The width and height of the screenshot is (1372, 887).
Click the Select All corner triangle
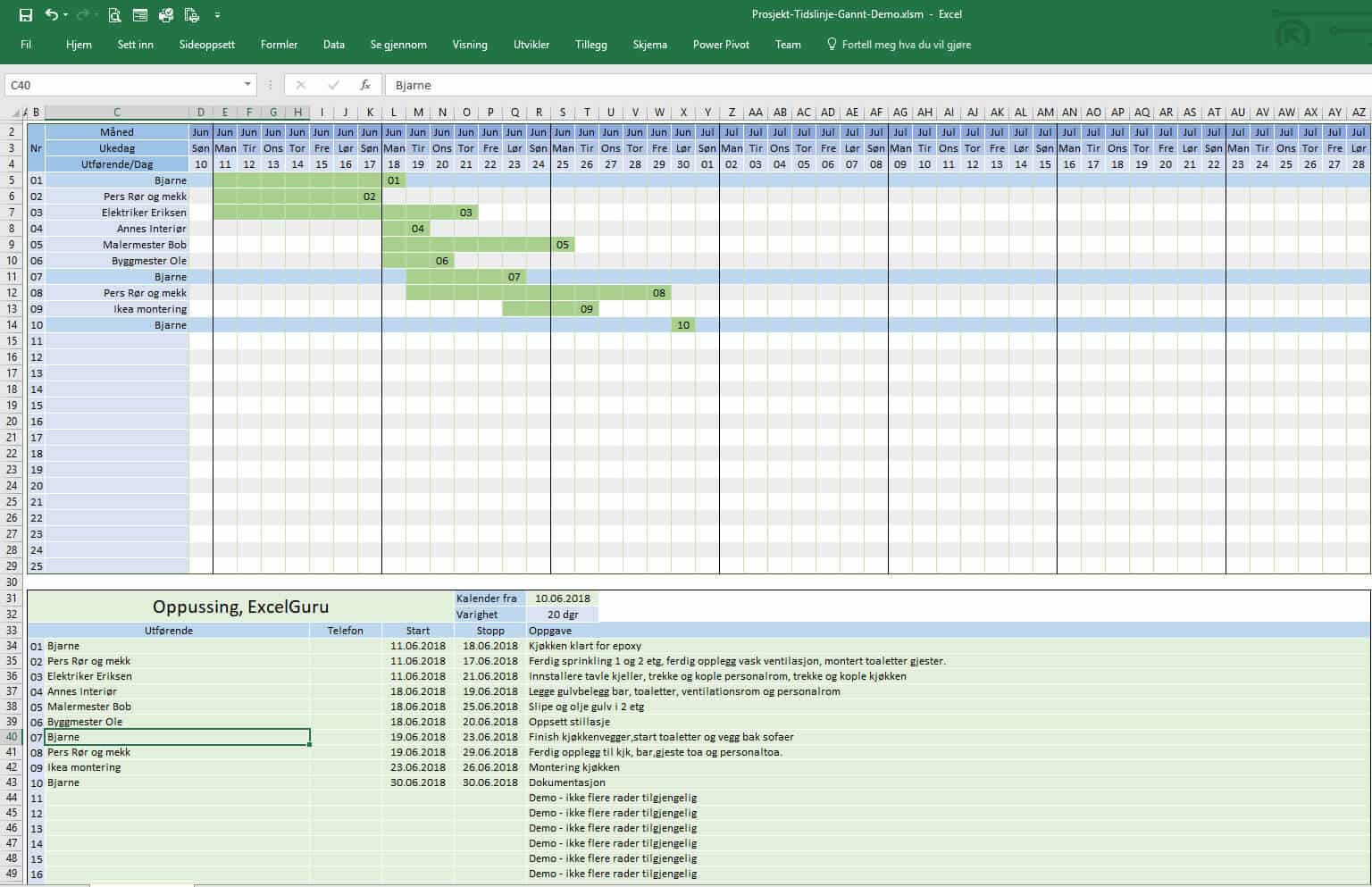pyautogui.click(x=14, y=113)
